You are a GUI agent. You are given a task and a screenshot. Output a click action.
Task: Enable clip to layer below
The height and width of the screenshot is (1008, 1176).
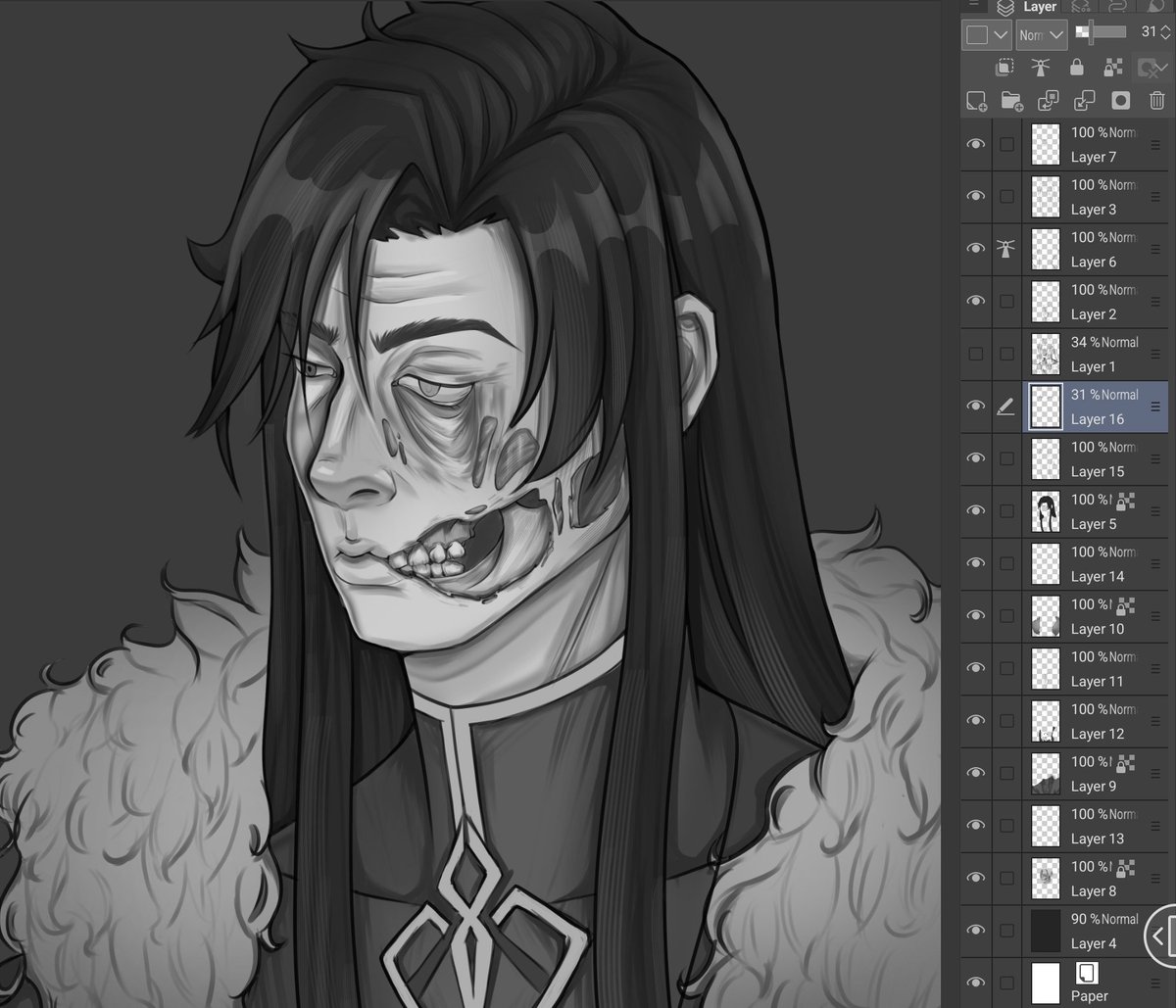pos(1004,68)
